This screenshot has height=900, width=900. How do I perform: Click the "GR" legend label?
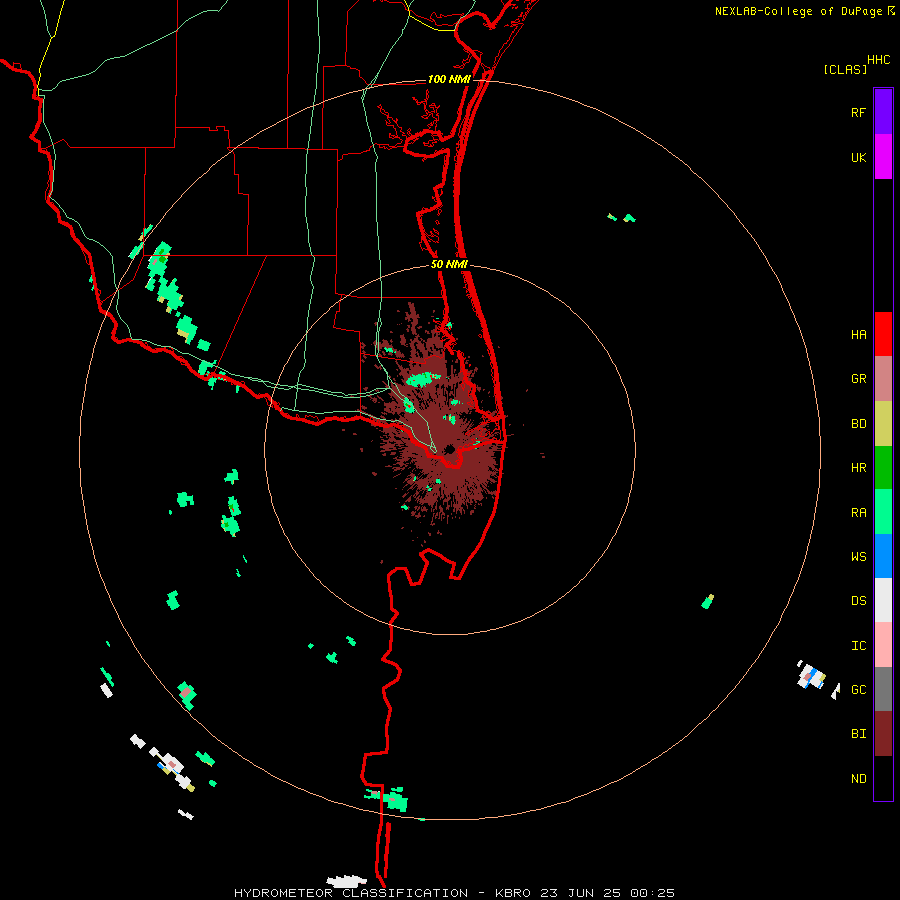click(x=858, y=379)
